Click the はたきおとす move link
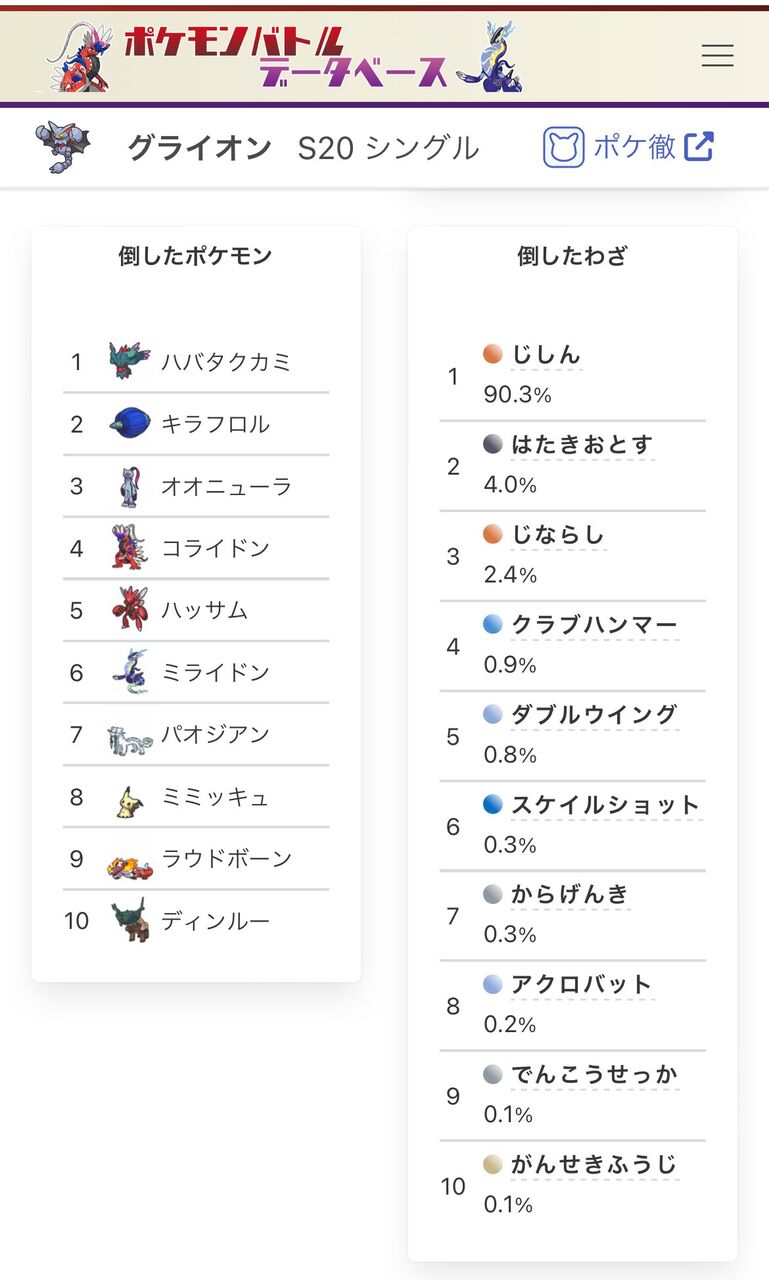This screenshot has width=769, height=1280. point(582,444)
